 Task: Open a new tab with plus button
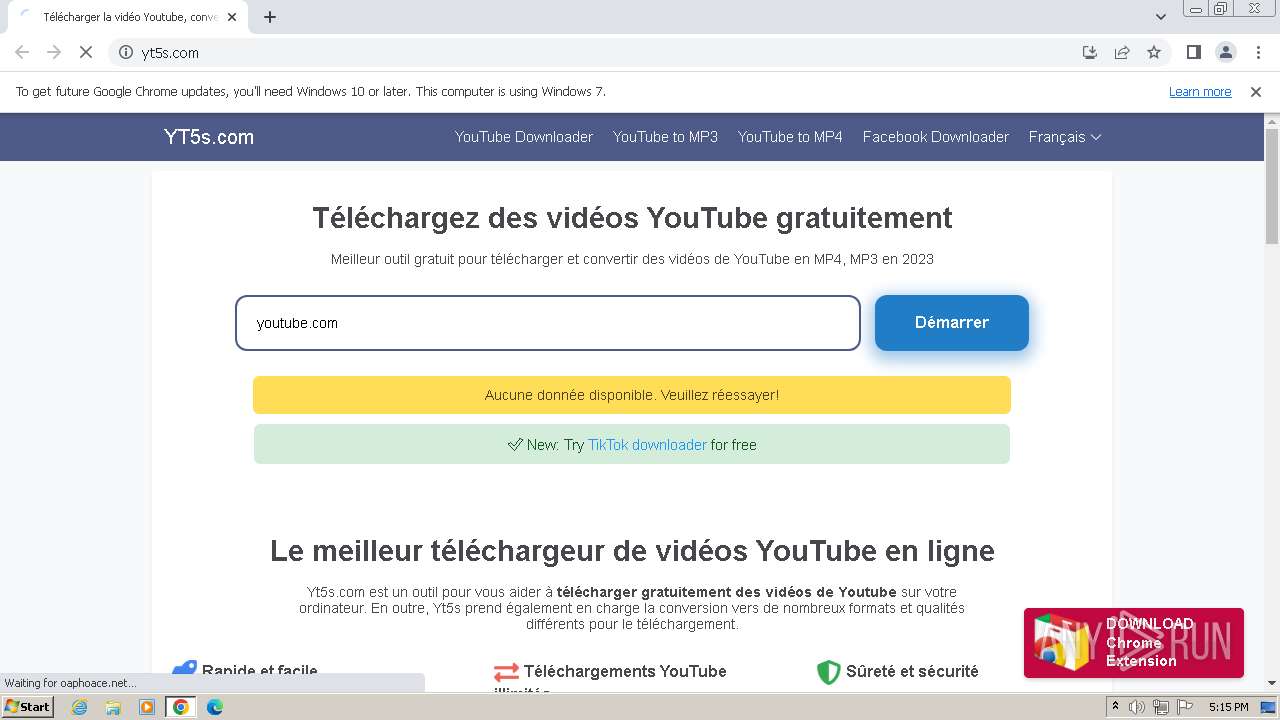coord(270,17)
